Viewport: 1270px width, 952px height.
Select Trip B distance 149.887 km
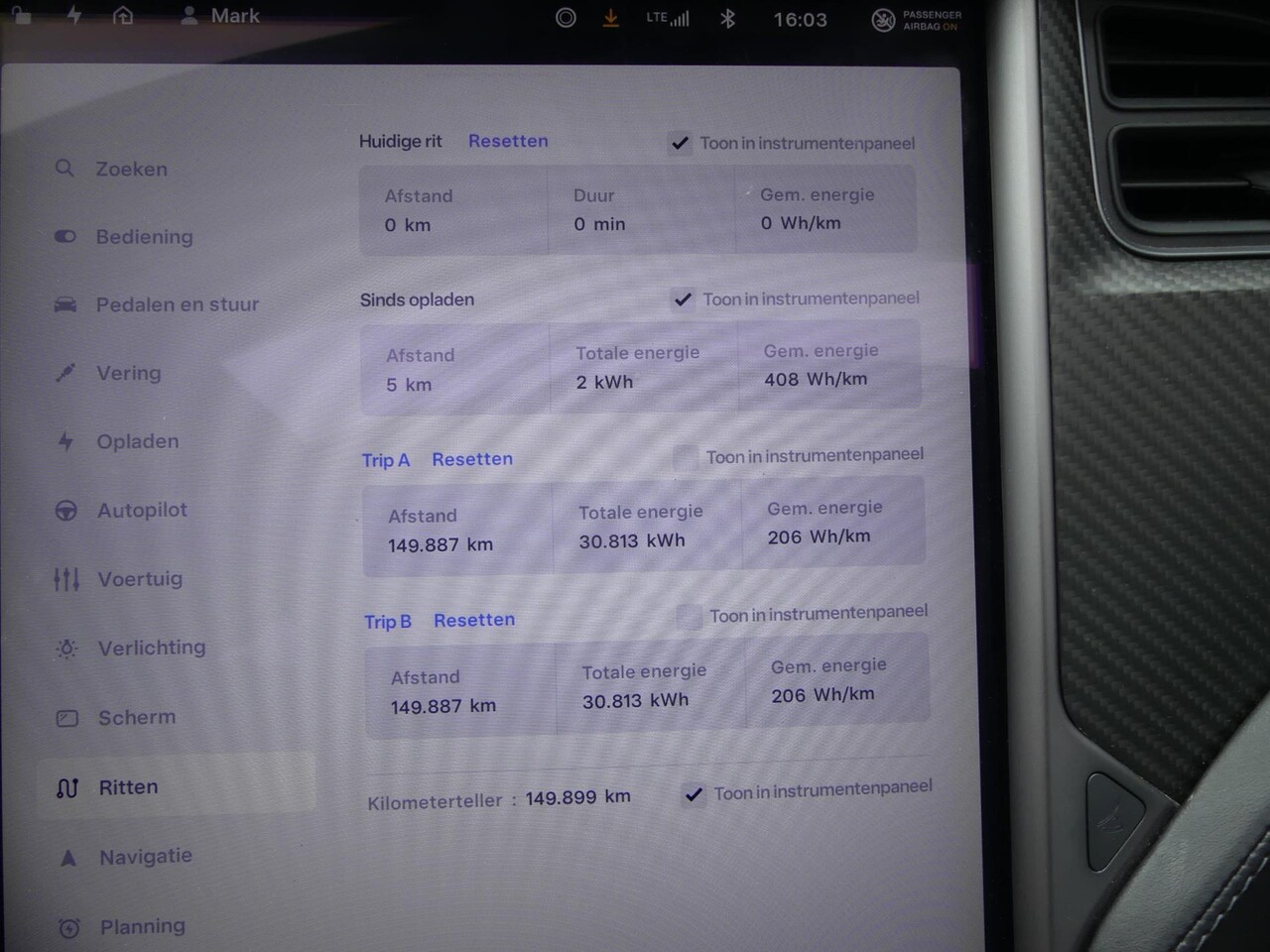point(444,706)
